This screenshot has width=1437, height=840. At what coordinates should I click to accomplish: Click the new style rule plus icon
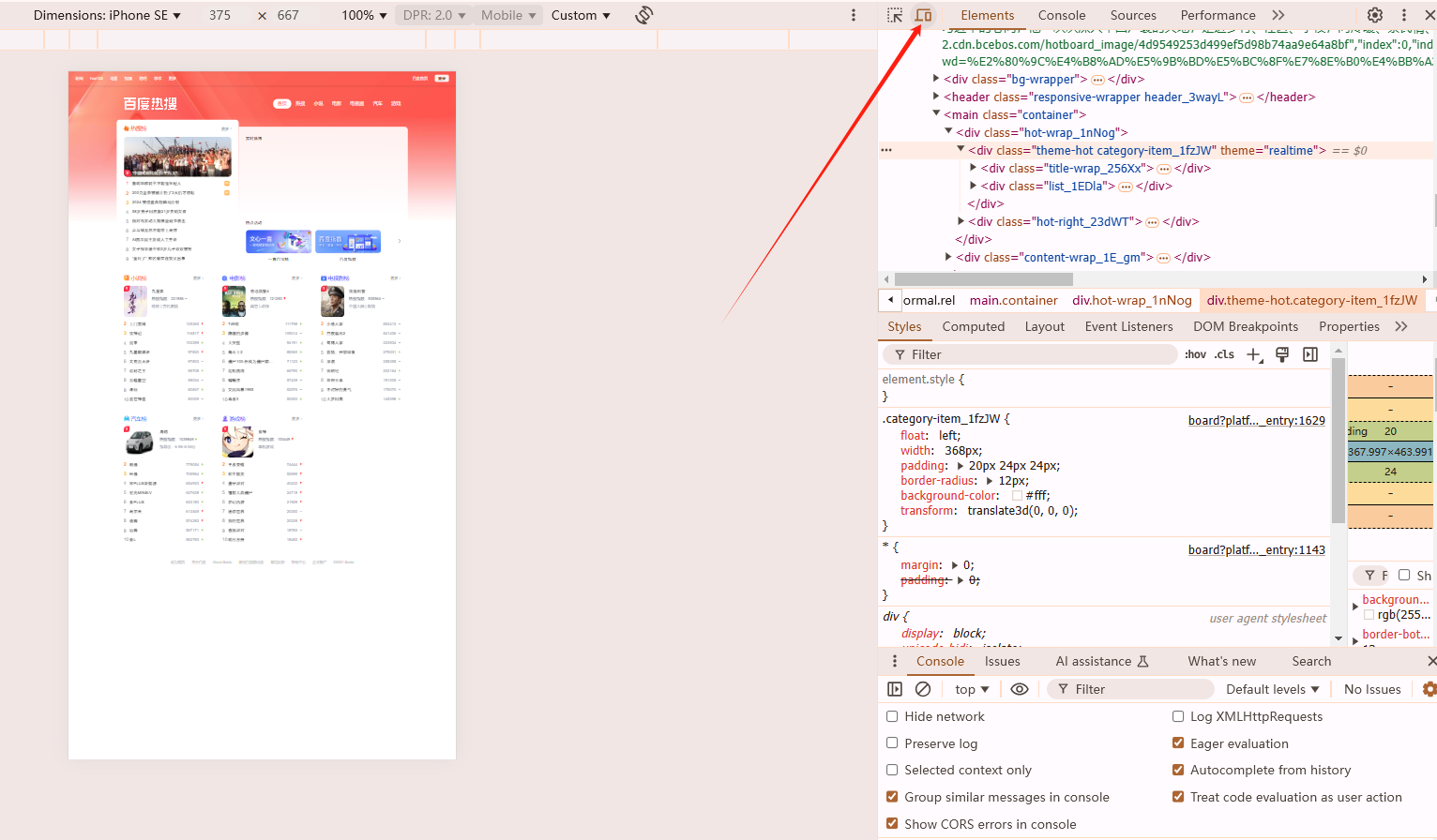pyautogui.click(x=1254, y=354)
